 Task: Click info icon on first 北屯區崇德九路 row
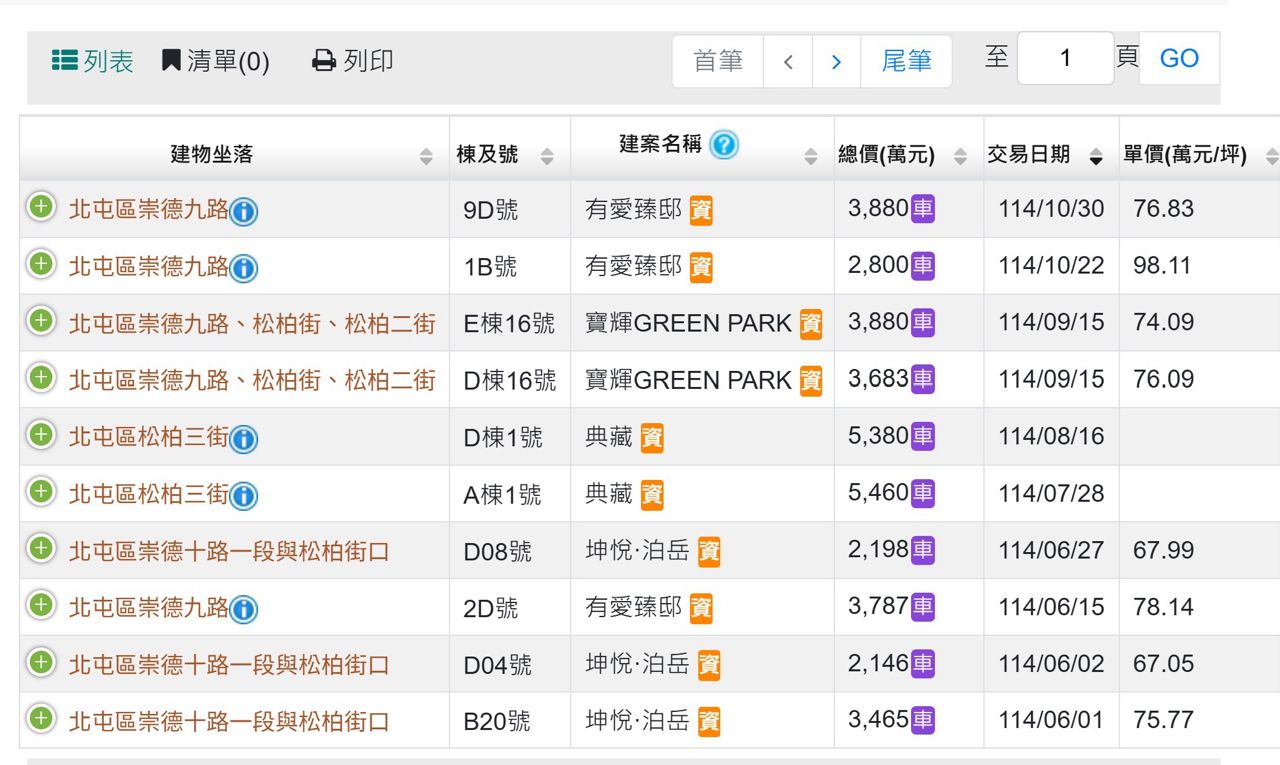(x=244, y=211)
